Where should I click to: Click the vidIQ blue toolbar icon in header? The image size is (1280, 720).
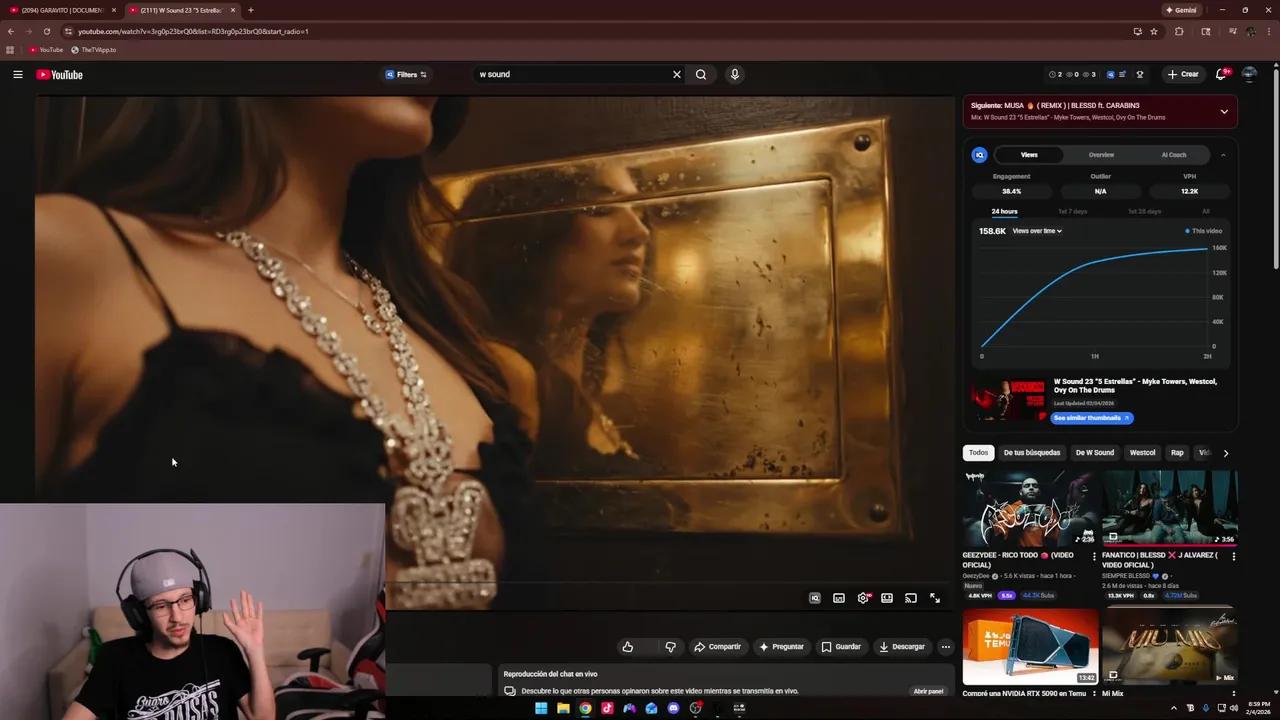pos(1110,74)
